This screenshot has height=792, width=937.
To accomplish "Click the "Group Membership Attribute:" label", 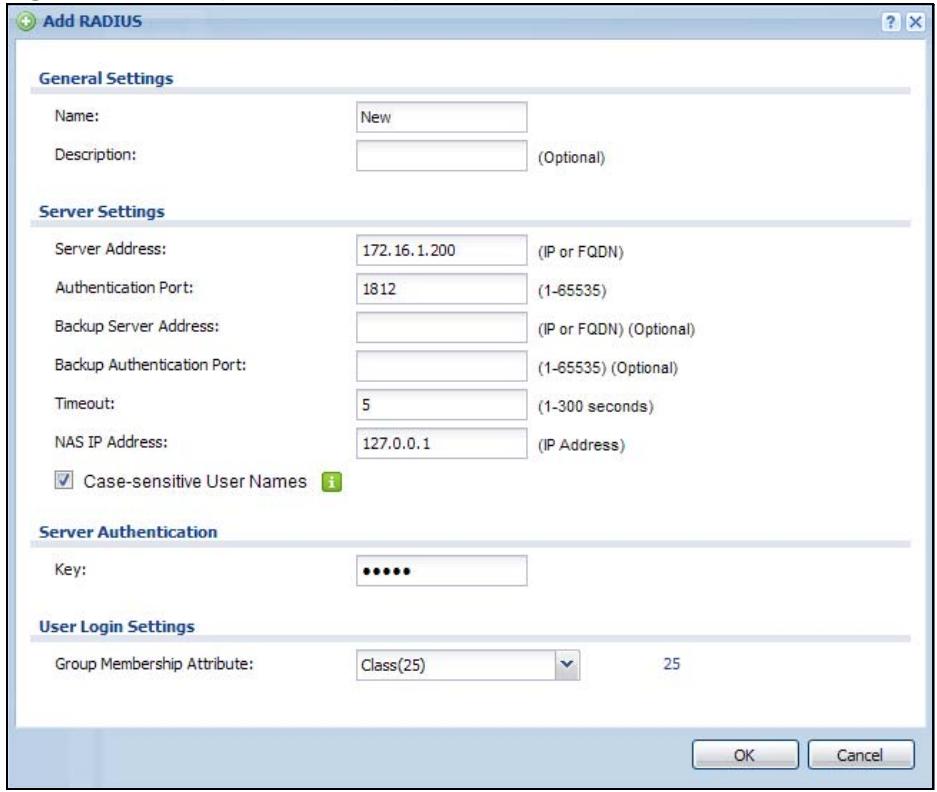I will pyautogui.click(x=154, y=664).
